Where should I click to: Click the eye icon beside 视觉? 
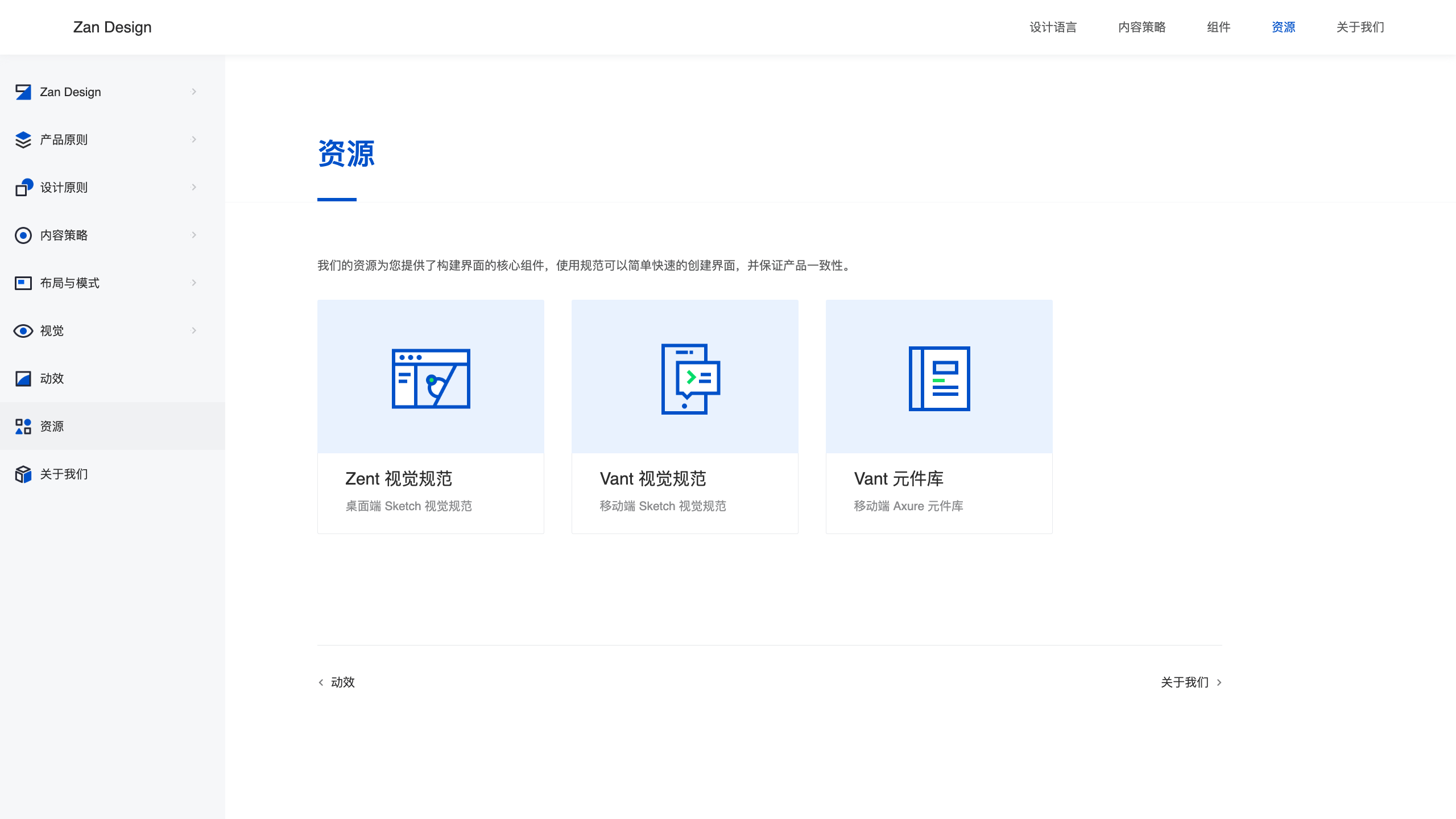(23, 331)
